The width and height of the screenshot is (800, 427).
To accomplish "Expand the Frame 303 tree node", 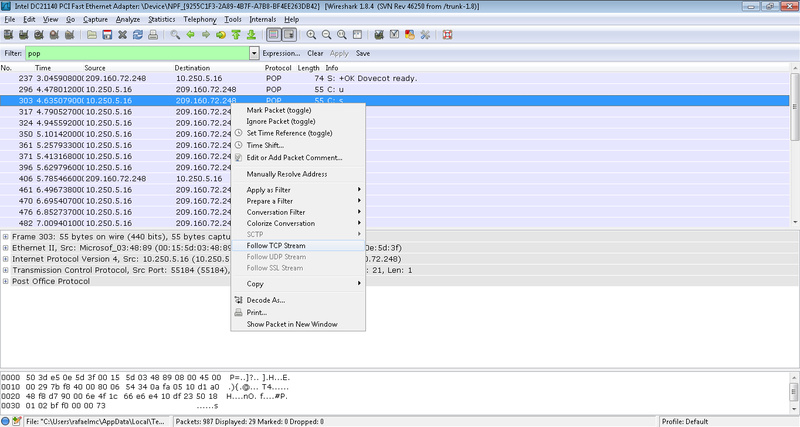I will [5, 237].
